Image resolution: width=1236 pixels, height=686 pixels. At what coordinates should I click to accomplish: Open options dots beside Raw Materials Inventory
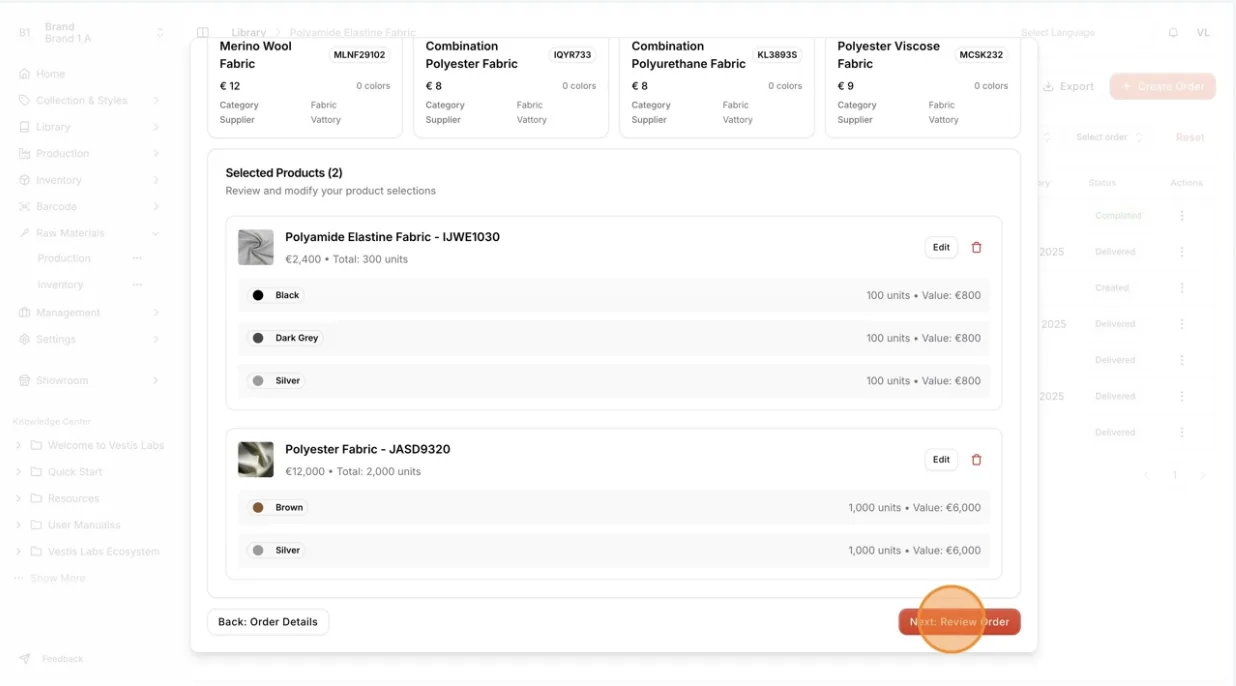tap(137, 285)
